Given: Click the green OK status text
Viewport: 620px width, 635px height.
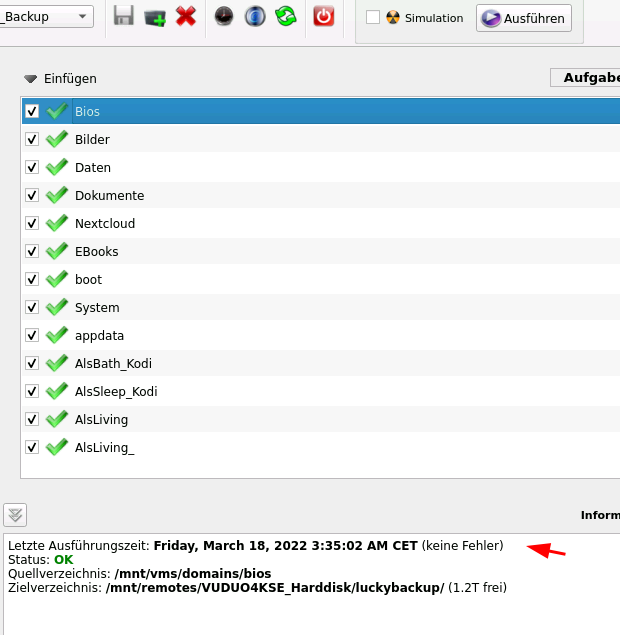Looking at the screenshot, I should point(64,560).
